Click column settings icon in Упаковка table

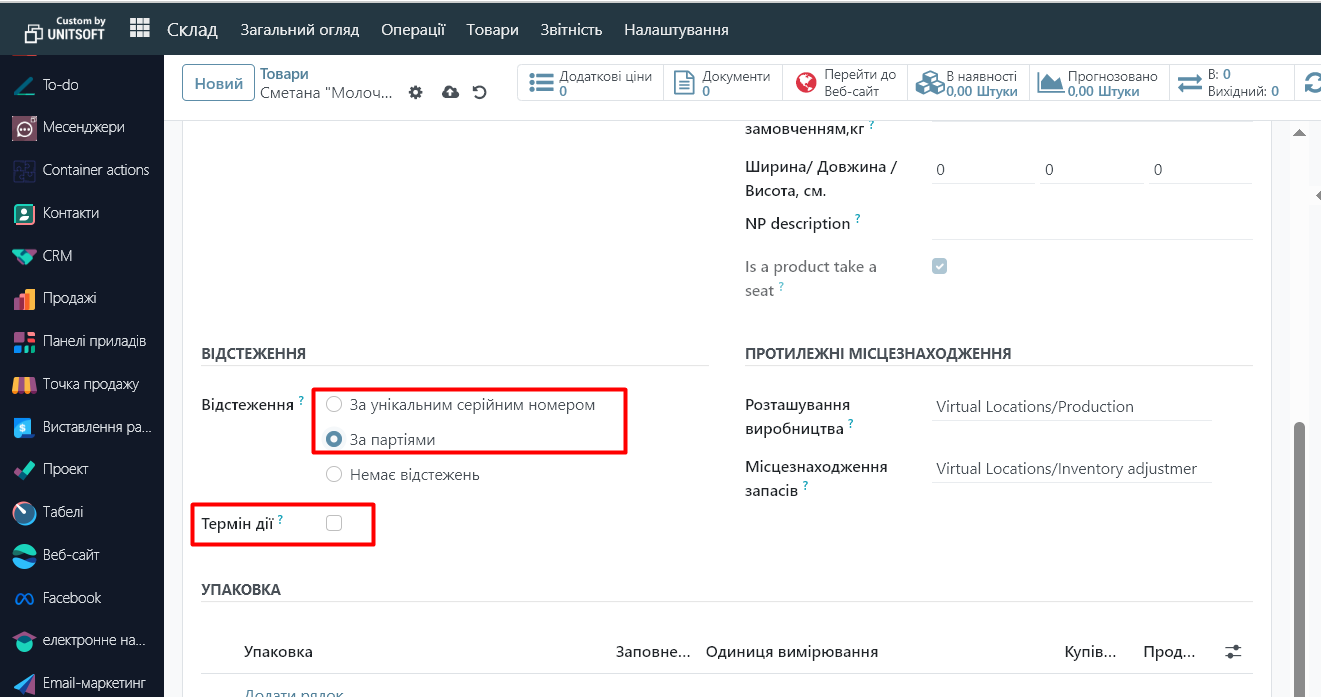1233,652
